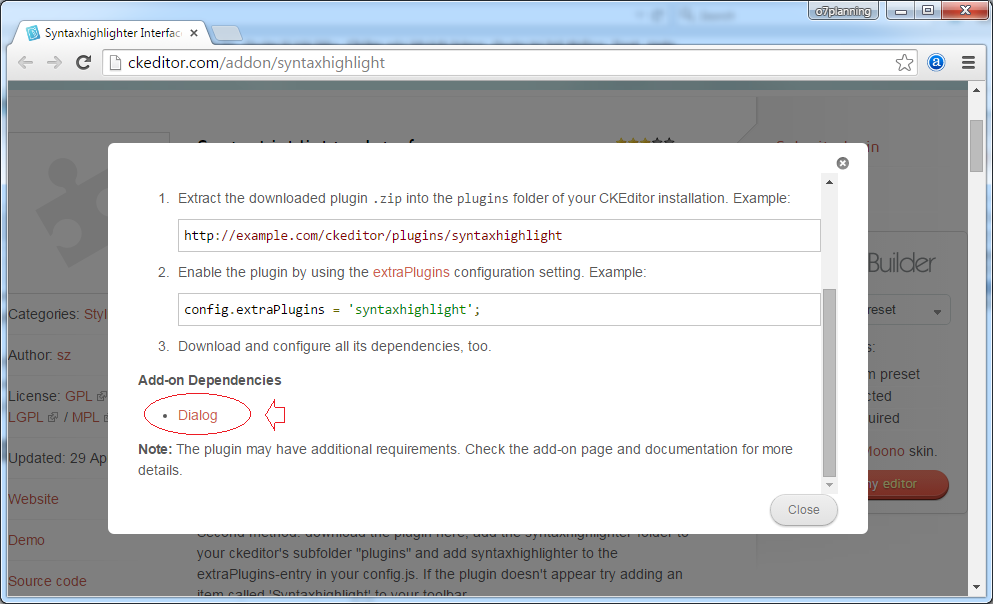Screen dimensions: 993x604
Task: Open the Dialog dependency link
Action: point(198,415)
